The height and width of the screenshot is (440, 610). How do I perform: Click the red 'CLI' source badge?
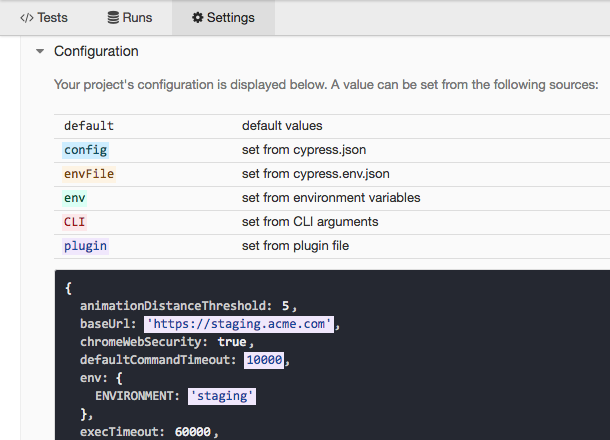click(75, 222)
